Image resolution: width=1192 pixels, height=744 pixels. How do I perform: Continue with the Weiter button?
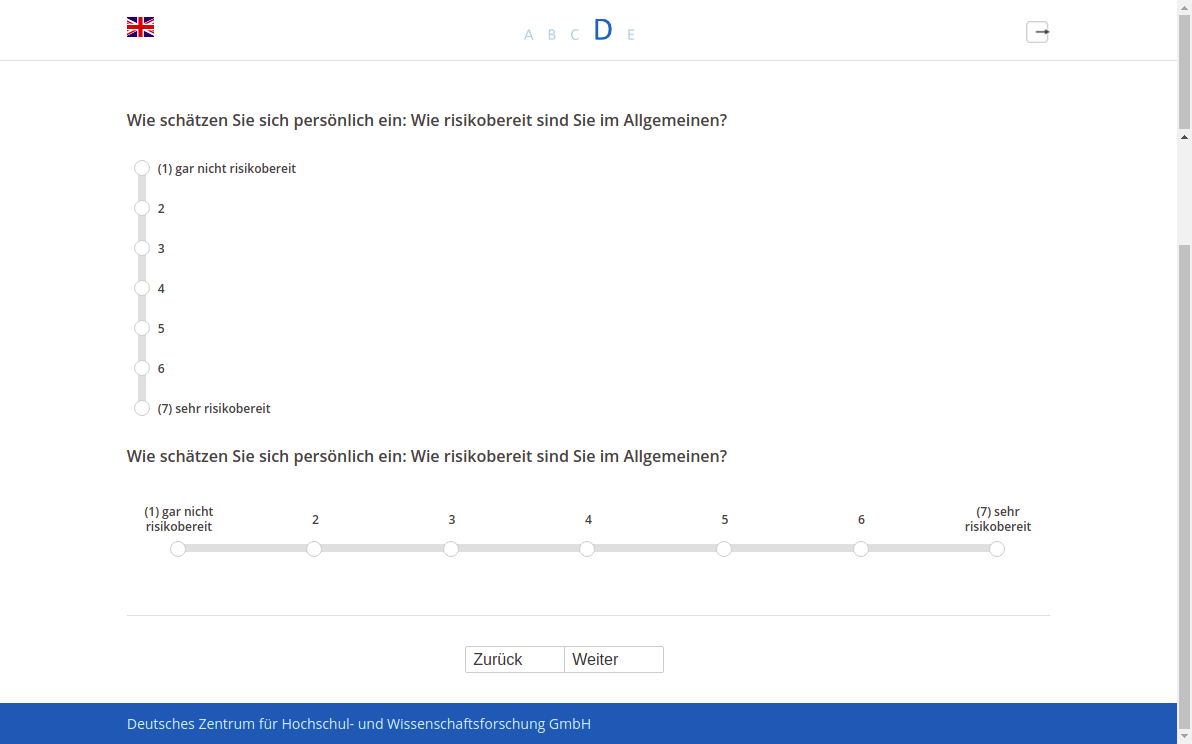[x=614, y=660]
